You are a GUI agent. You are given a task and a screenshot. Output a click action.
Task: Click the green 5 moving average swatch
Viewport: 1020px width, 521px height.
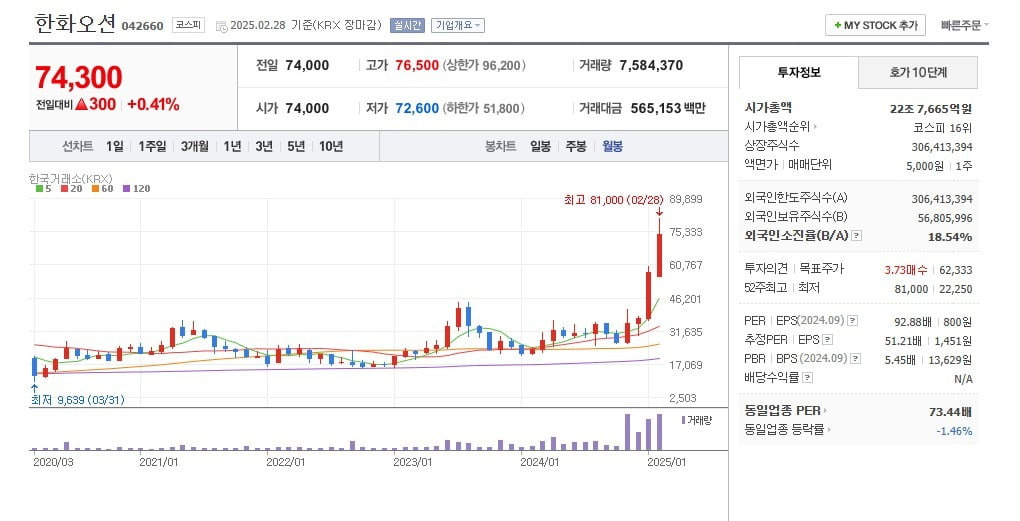tap(39, 189)
